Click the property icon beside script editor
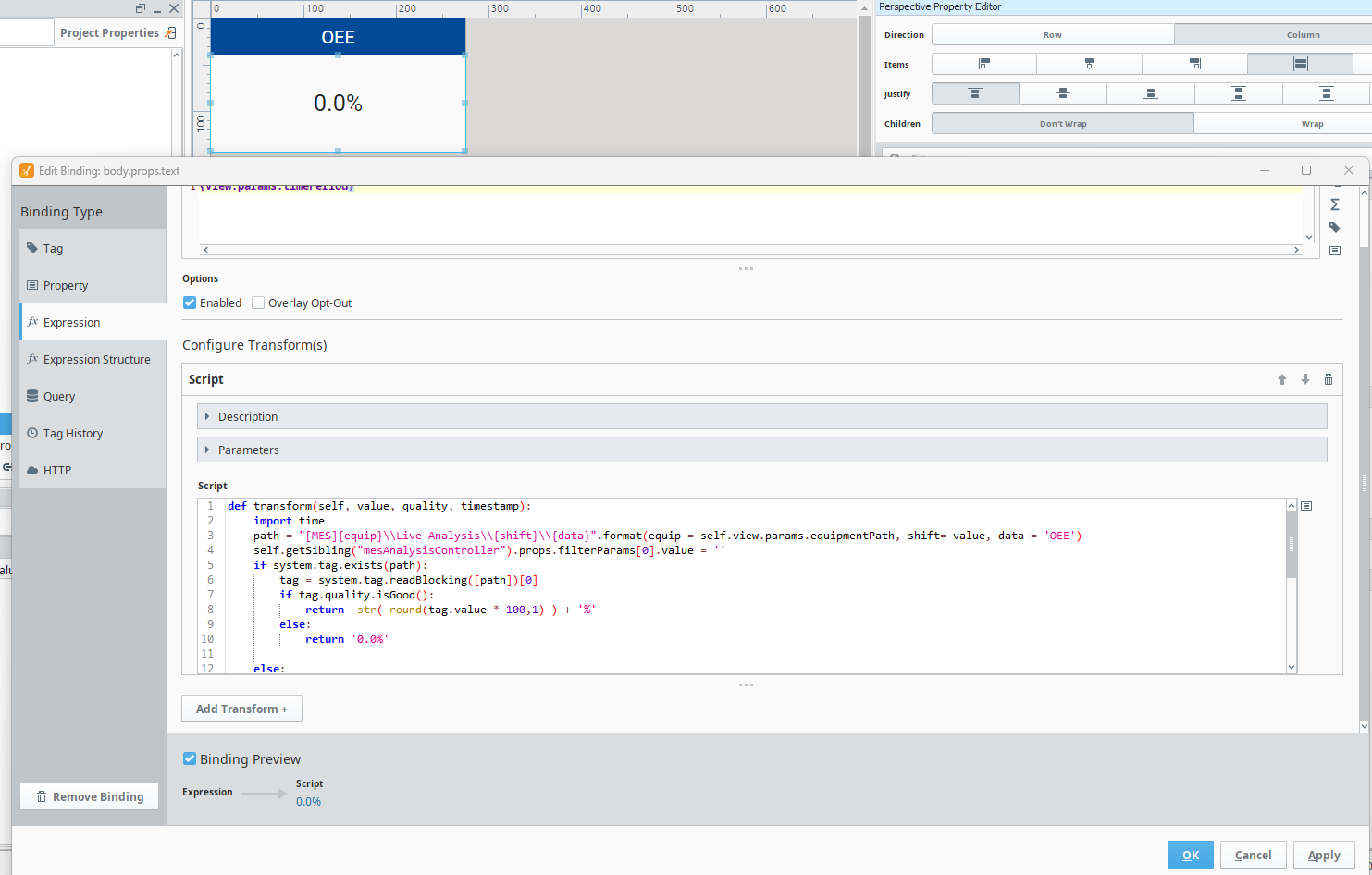The width and height of the screenshot is (1372, 875). [1306, 506]
